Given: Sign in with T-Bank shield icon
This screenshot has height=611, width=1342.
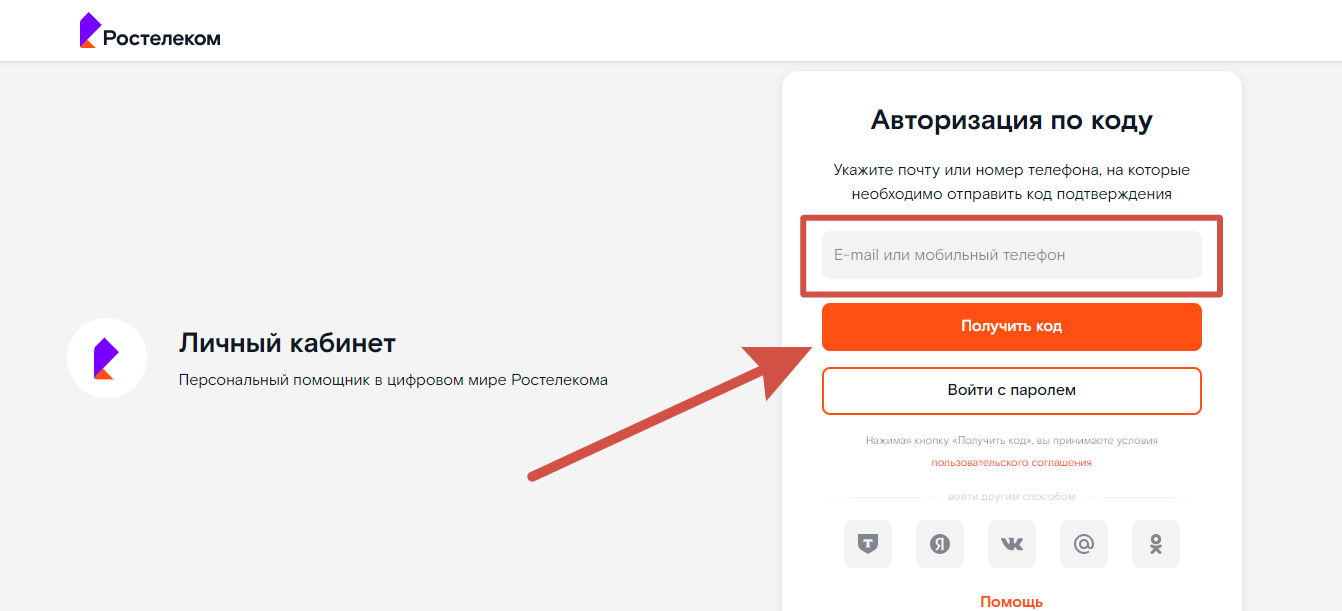Looking at the screenshot, I should [867, 544].
